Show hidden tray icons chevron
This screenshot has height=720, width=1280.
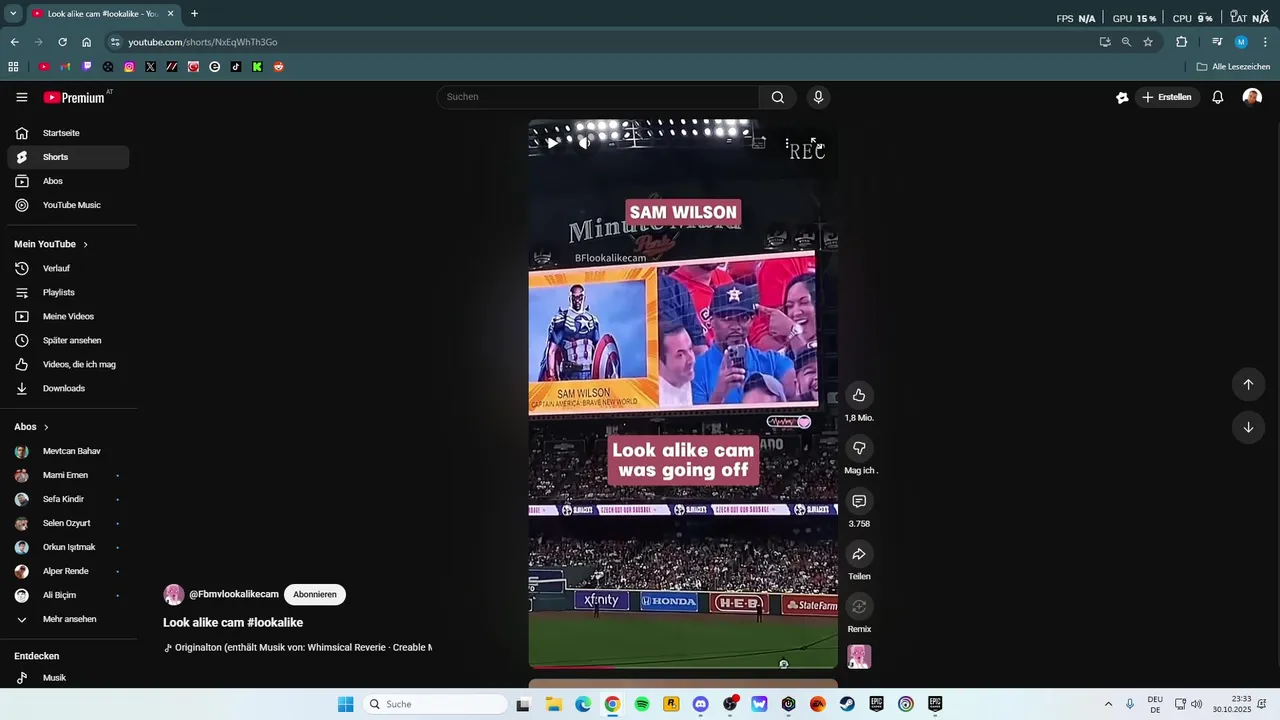1108,704
